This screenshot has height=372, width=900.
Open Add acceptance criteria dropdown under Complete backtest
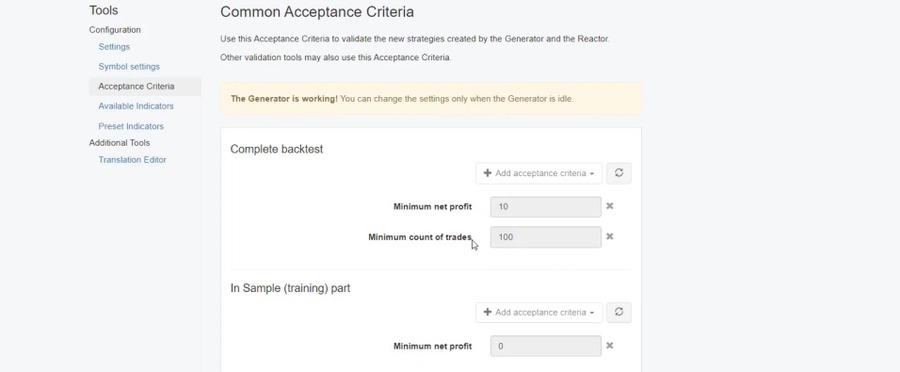[x=538, y=173]
